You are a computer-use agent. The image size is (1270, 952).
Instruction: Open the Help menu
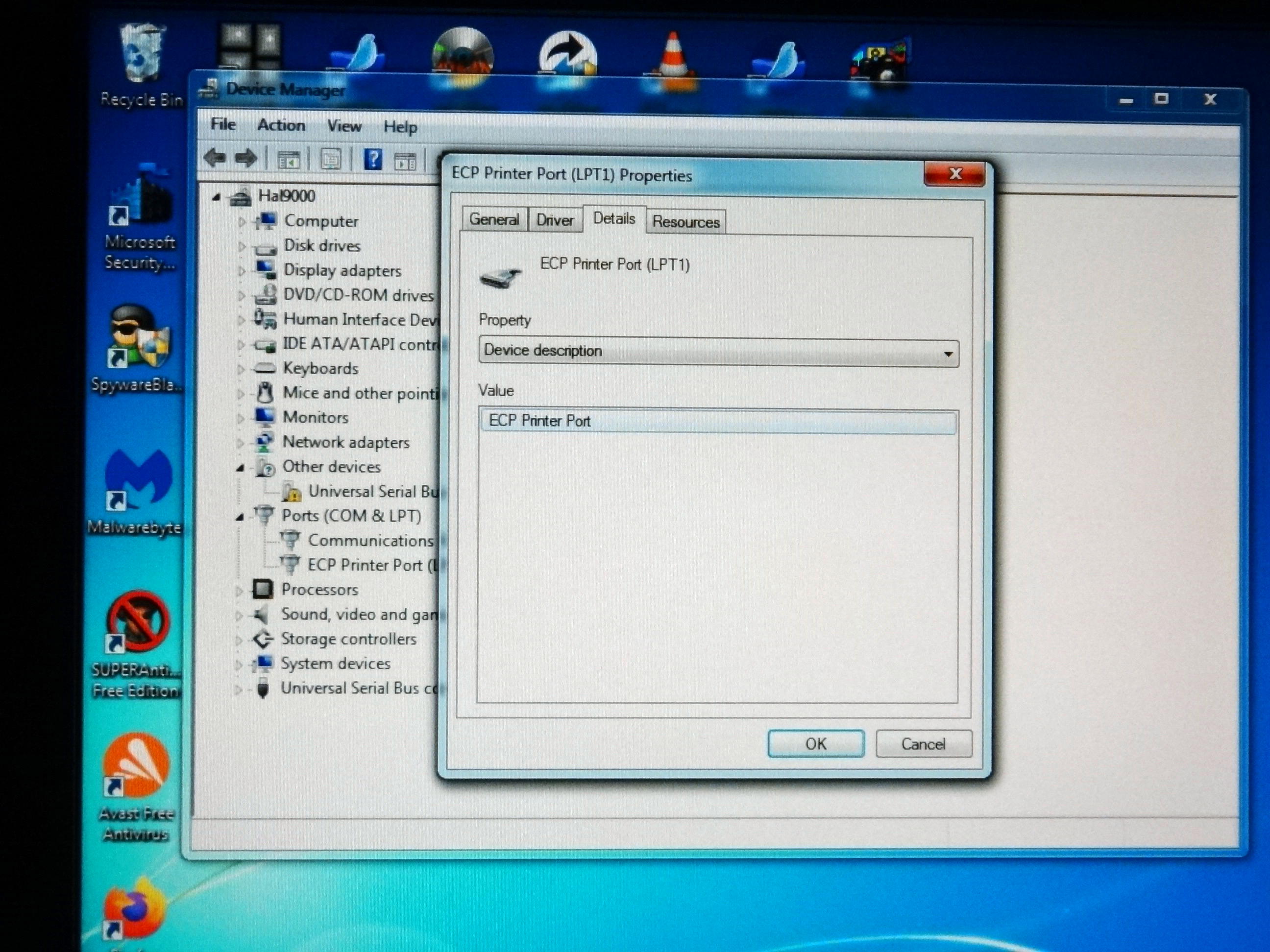[x=400, y=127]
